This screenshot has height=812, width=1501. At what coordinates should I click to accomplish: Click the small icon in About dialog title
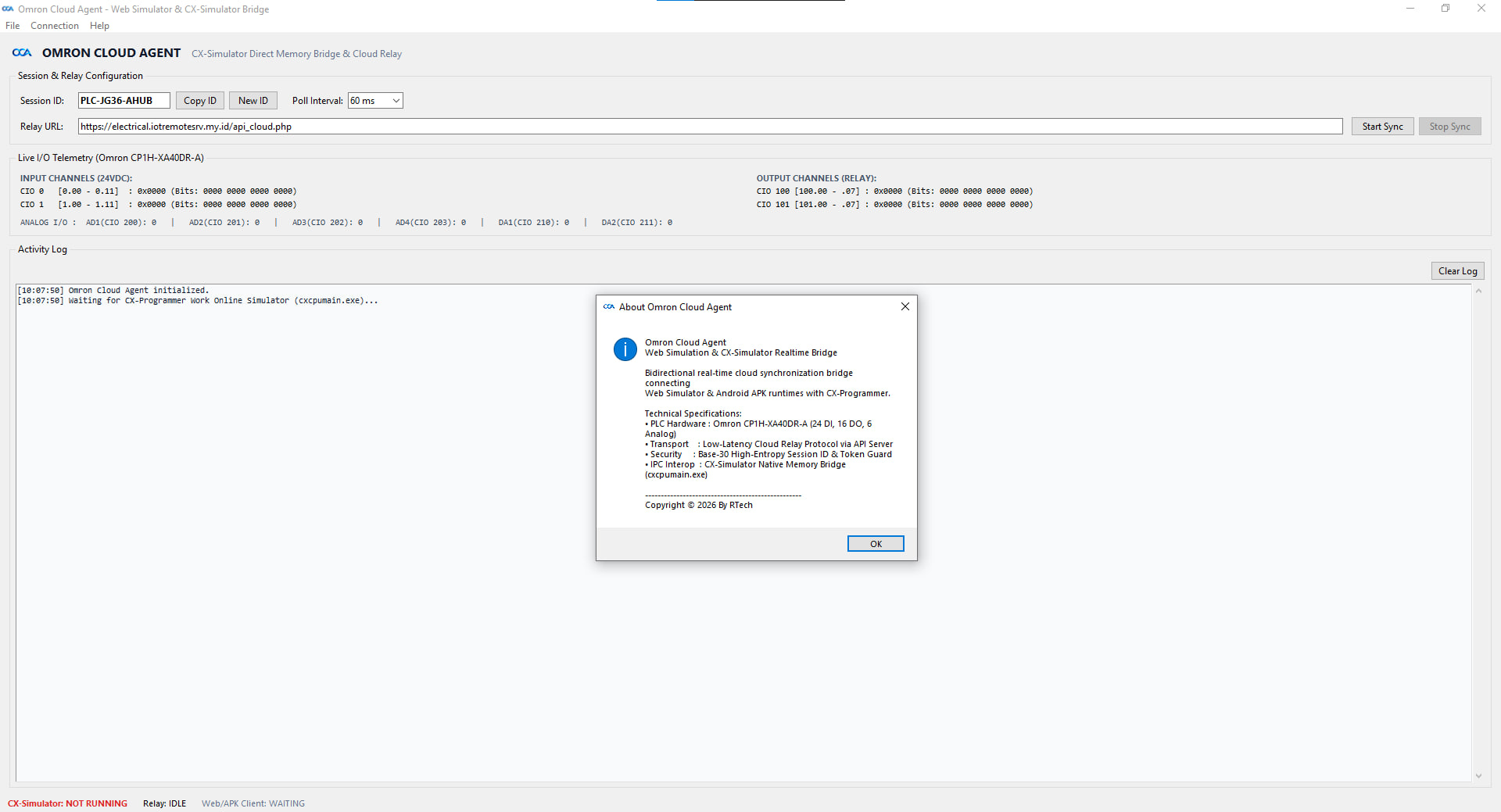pos(609,307)
